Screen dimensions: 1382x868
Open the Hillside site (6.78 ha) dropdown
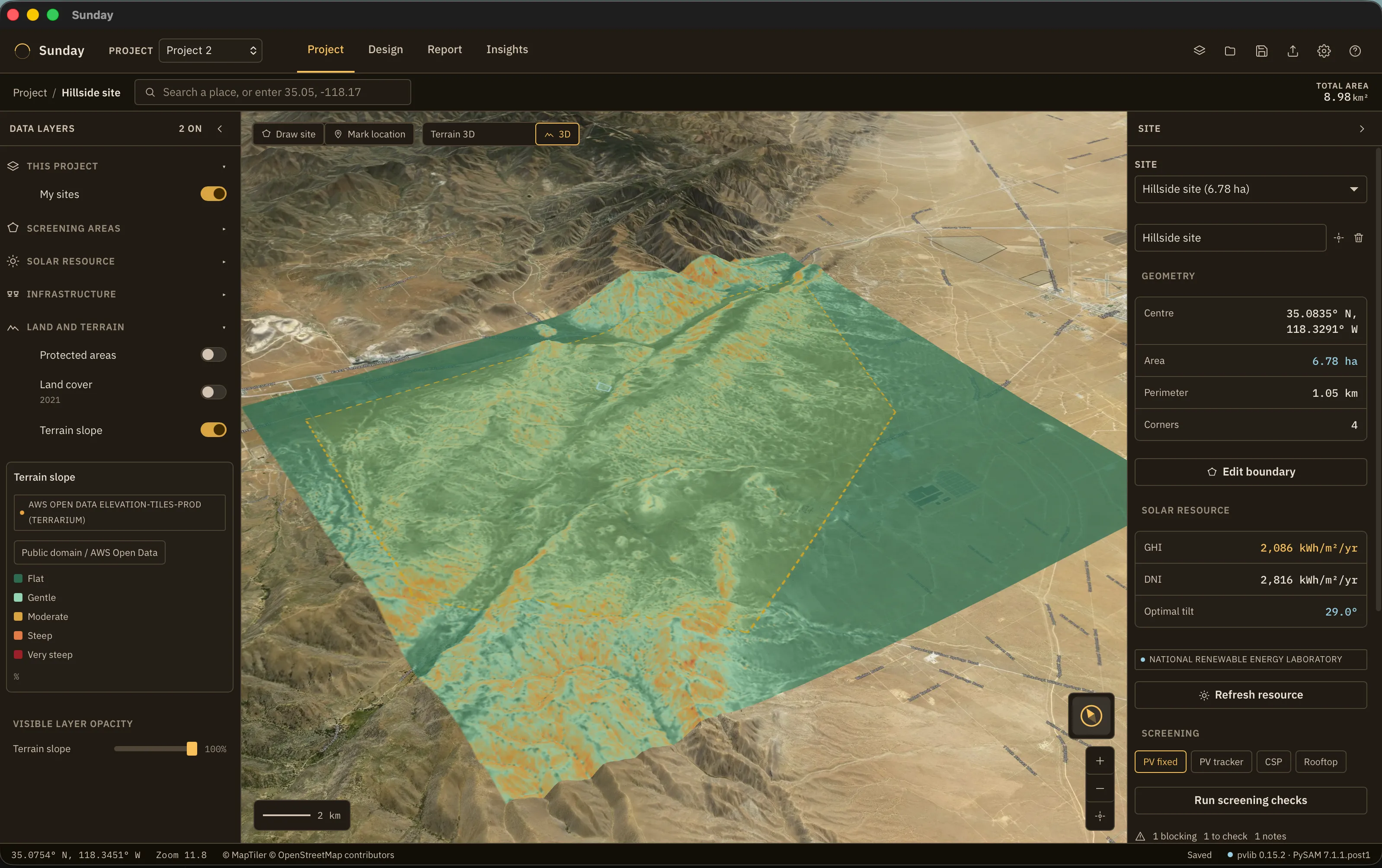(1250, 189)
